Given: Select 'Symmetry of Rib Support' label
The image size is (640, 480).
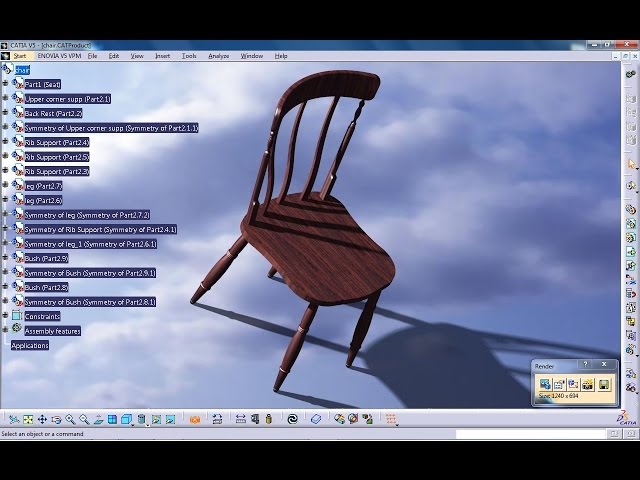Looking at the screenshot, I should point(100,229).
